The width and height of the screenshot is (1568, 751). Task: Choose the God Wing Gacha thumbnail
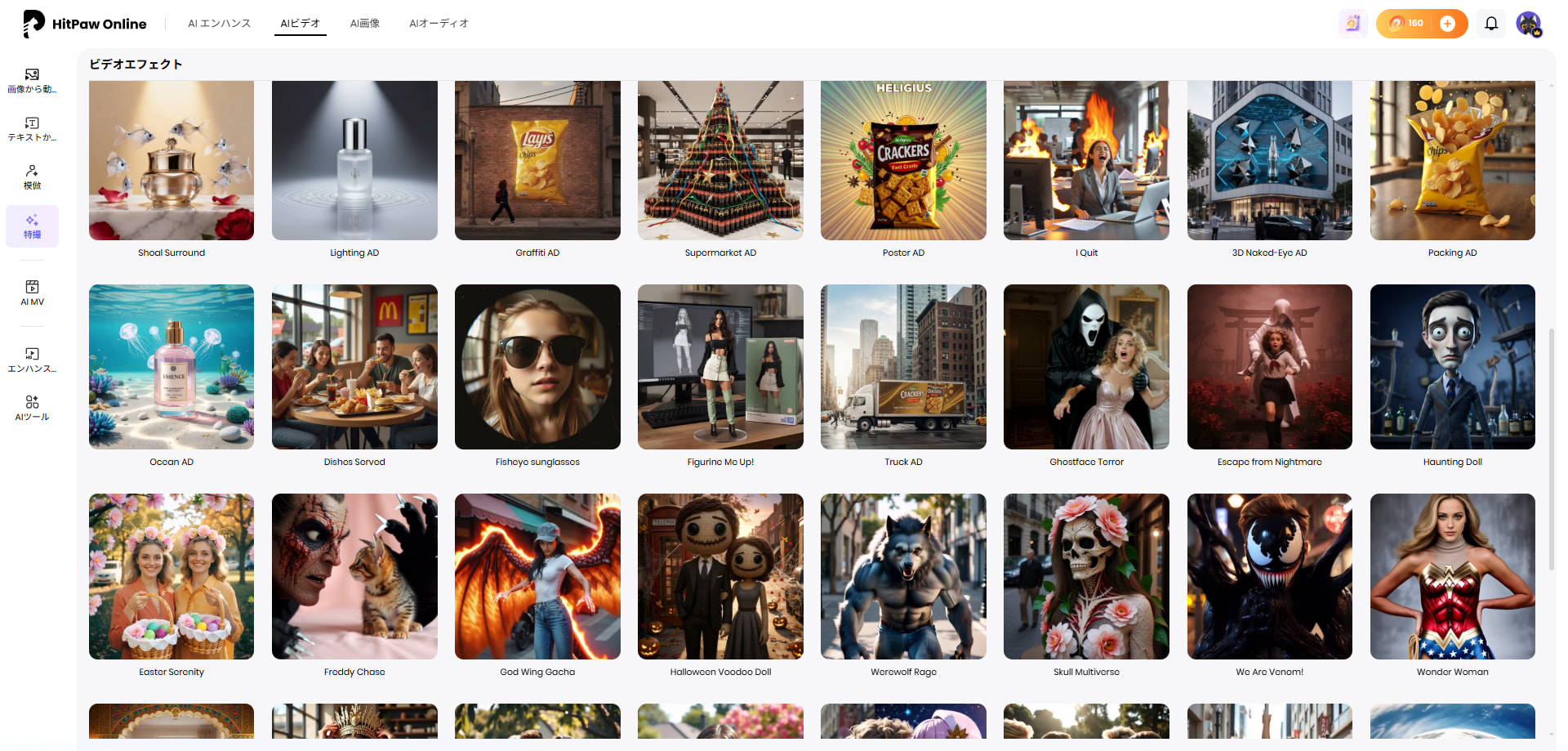(537, 576)
